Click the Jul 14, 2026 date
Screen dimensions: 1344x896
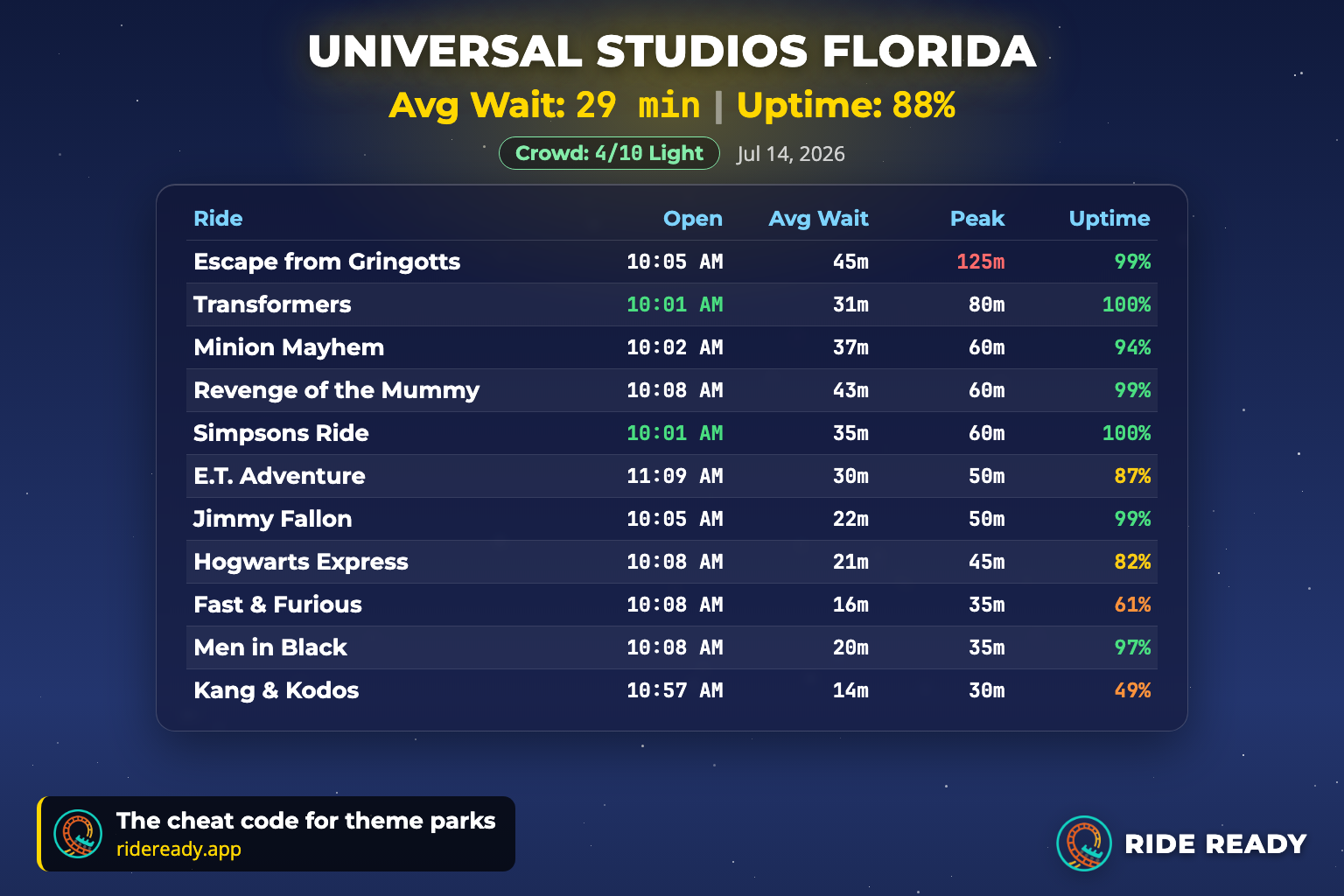pos(791,154)
